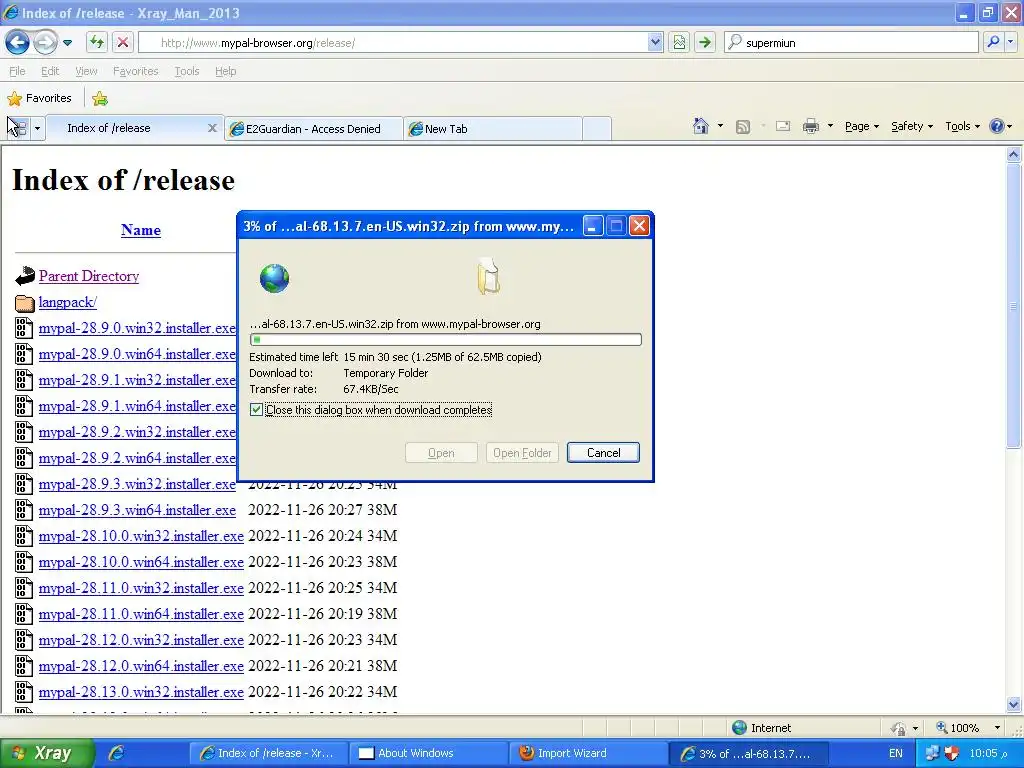Open the Quick Tabs icon
This screenshot has width=1024, height=768.
pos(17,127)
